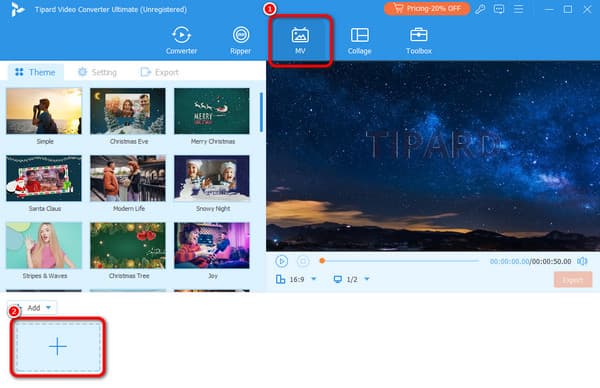
Task: Click the playback progress slider handle
Action: click(x=322, y=261)
